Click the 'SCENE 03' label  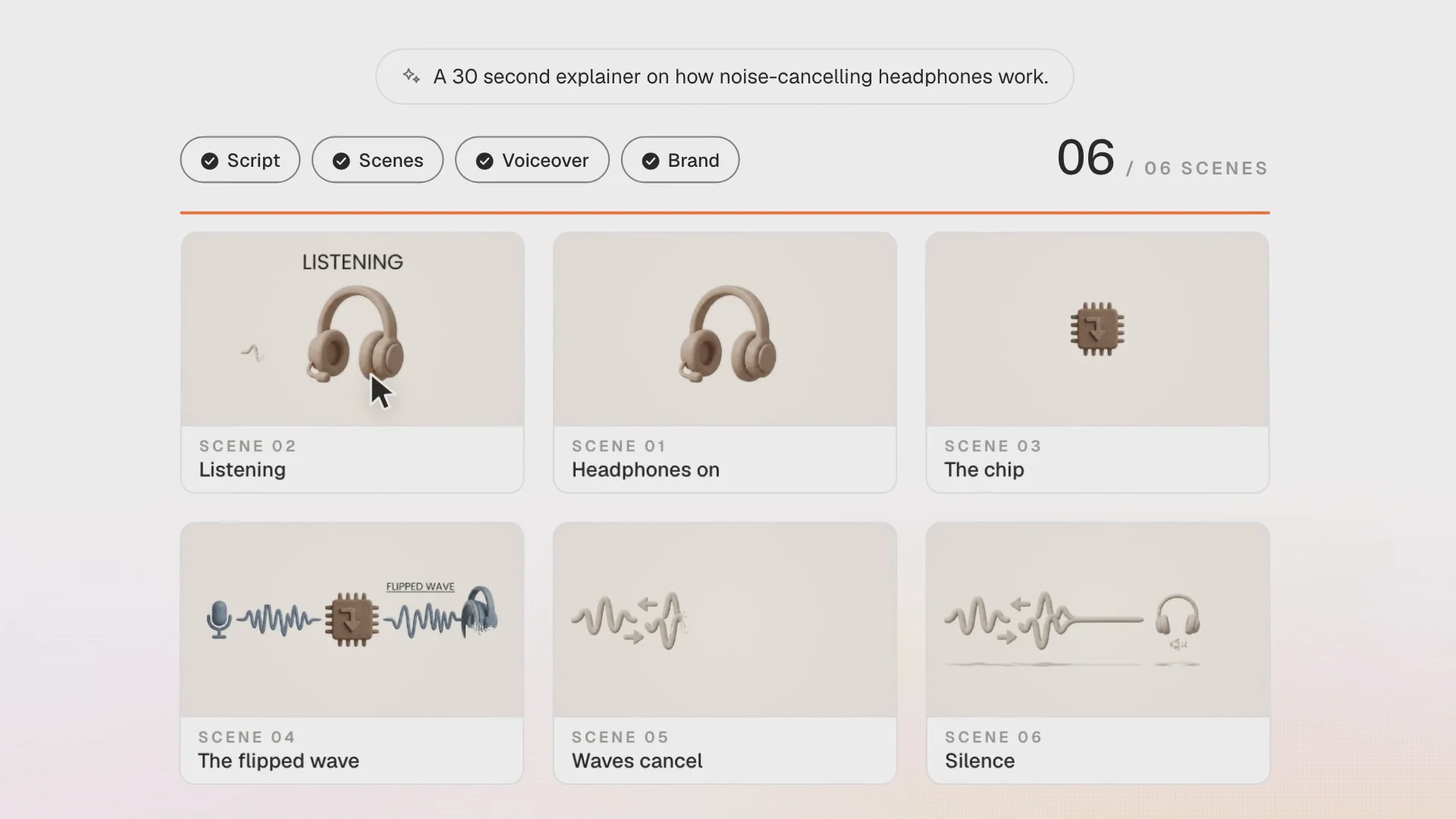tap(993, 446)
